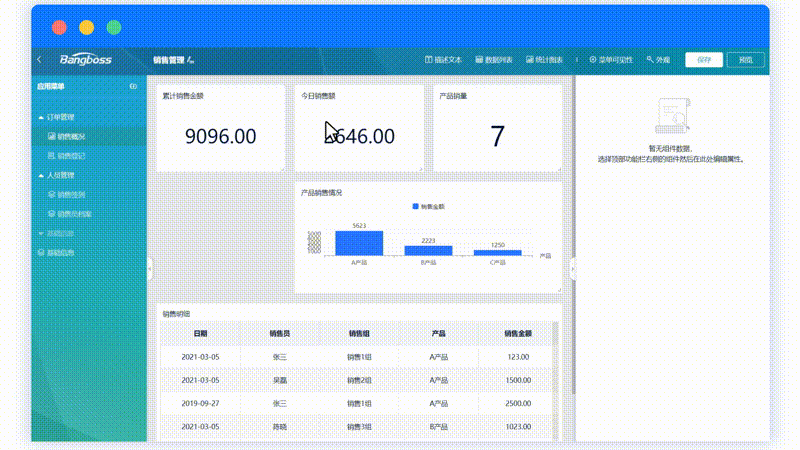Click the edit pencil next to 销售管理 title

coord(191,60)
